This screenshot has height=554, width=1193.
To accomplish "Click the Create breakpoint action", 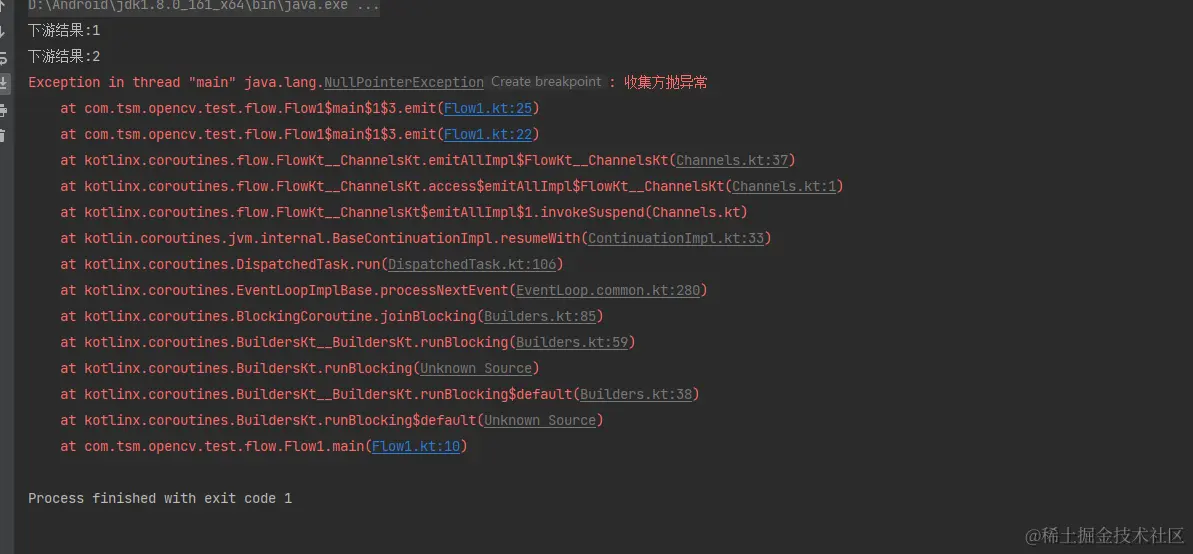I will tap(546, 81).
